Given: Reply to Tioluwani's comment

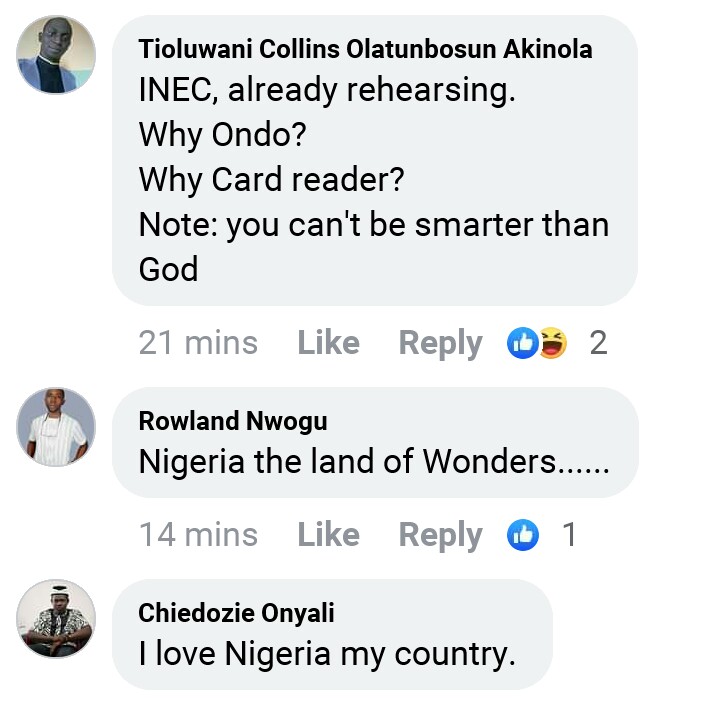Looking at the screenshot, I should coord(440,343).
